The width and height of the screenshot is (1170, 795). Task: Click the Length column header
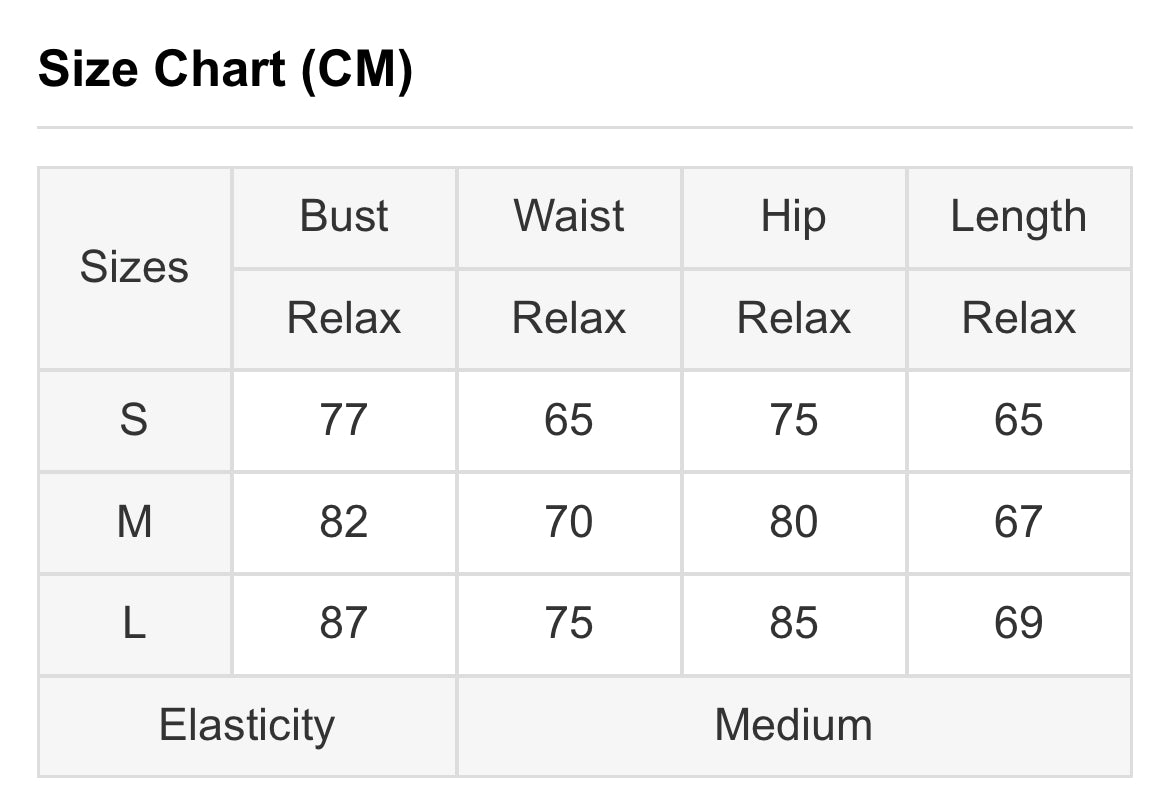[x=1019, y=217]
